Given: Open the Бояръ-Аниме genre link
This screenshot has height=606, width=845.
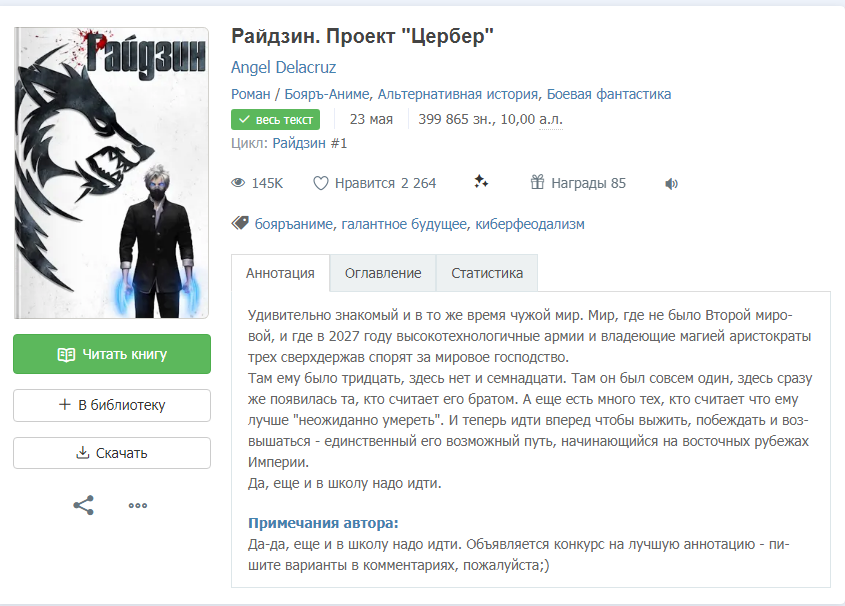Looking at the screenshot, I should click(x=327, y=94).
